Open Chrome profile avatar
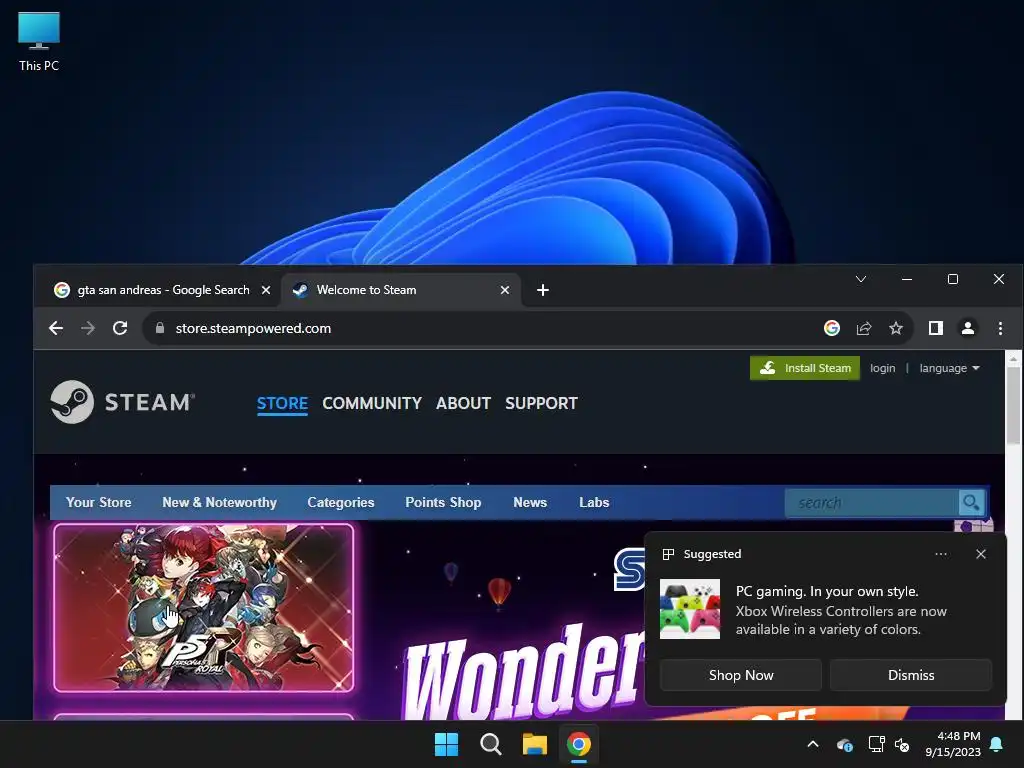Viewport: 1024px width, 768px height. pos(968,328)
